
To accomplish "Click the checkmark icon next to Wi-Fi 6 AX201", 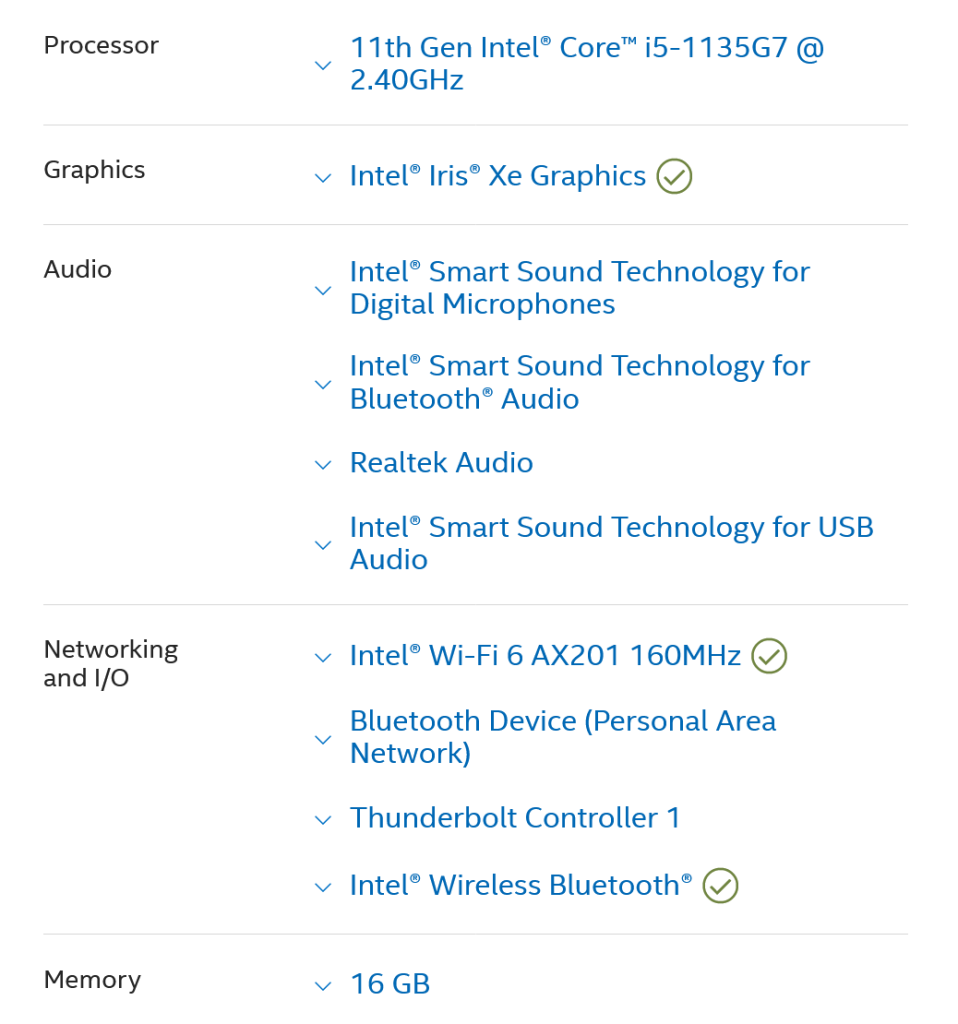I will point(769,656).
